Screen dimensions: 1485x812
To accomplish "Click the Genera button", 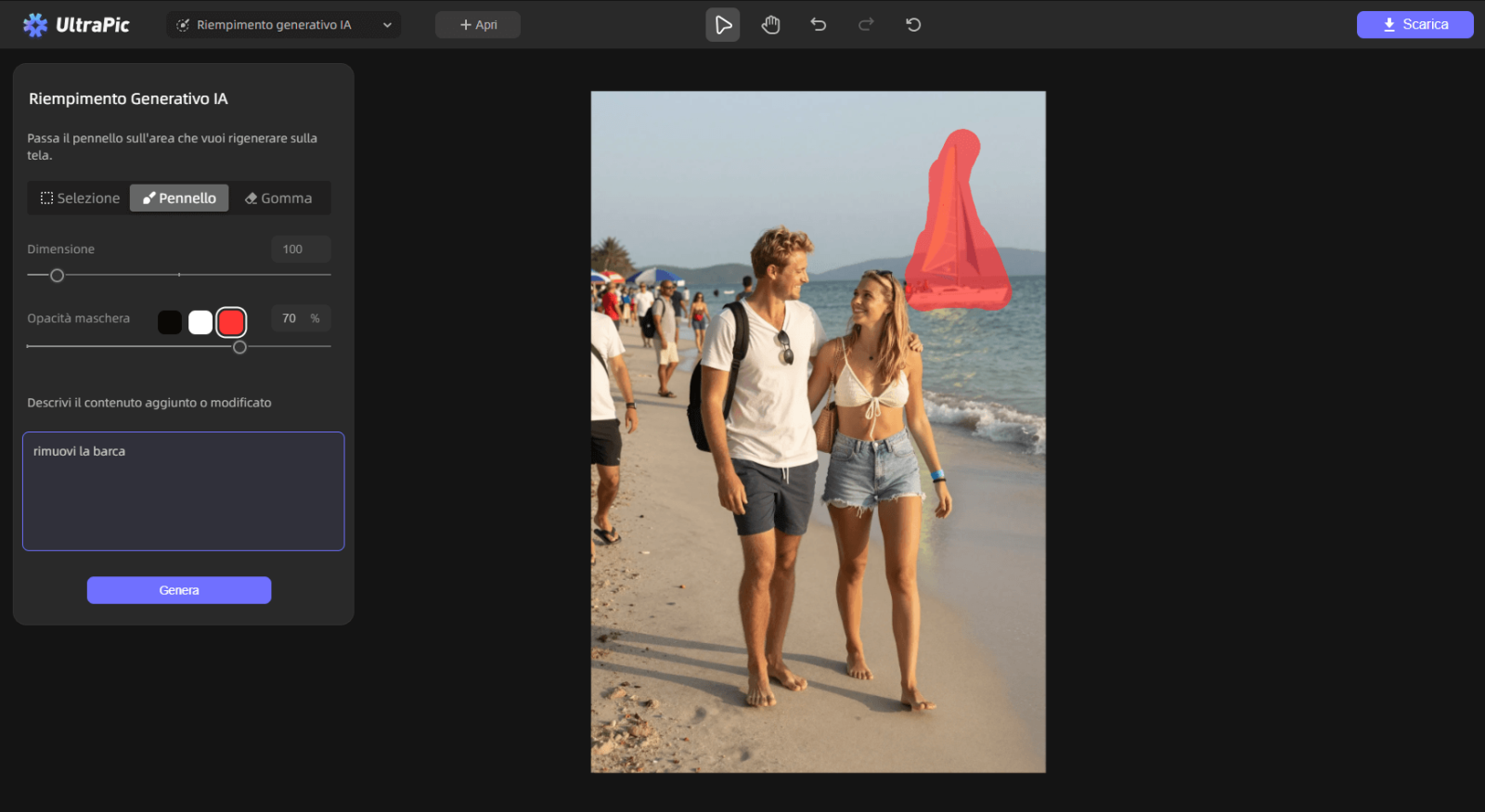I will coord(179,590).
